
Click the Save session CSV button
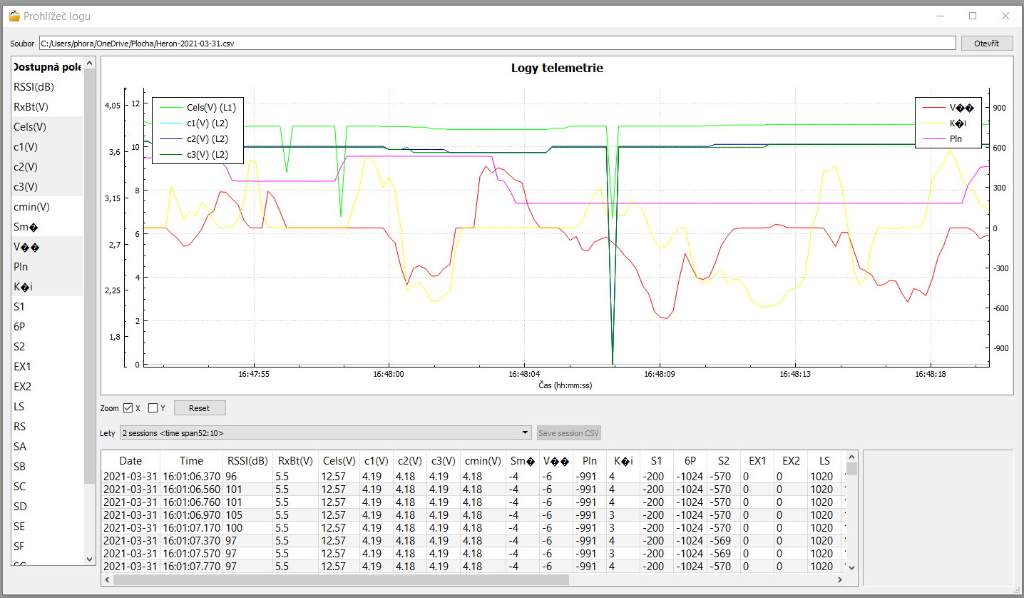click(569, 433)
